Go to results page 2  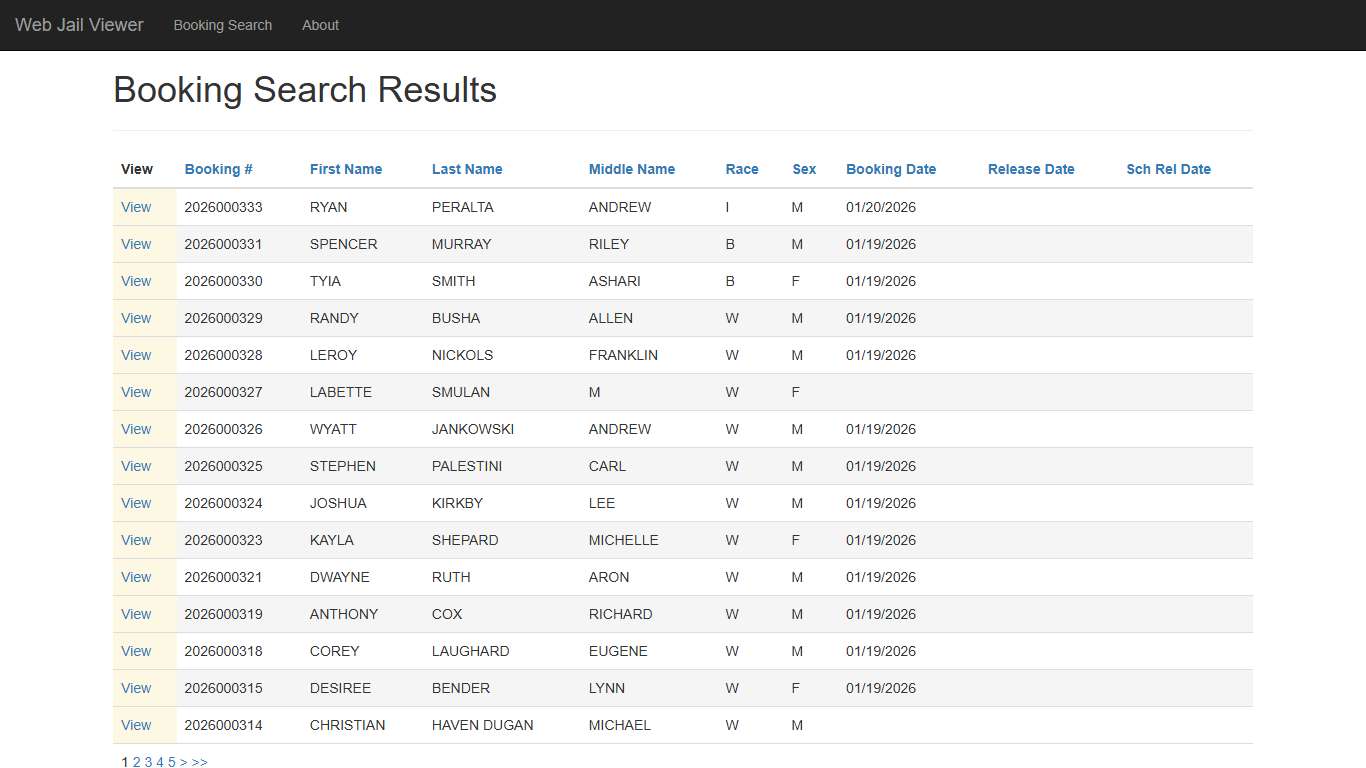[x=136, y=761]
